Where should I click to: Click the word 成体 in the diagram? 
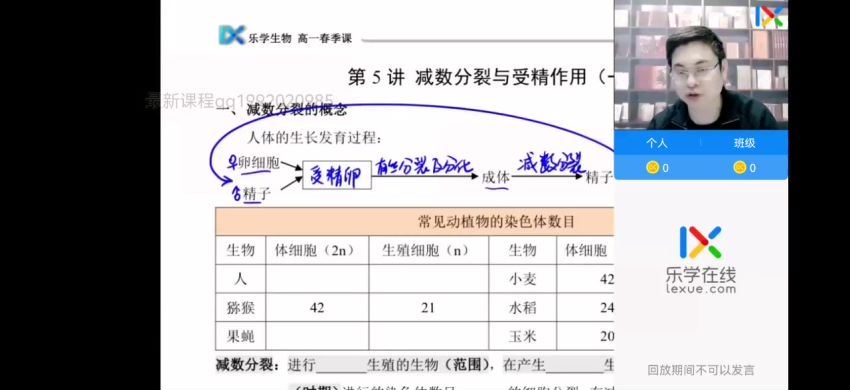point(496,177)
